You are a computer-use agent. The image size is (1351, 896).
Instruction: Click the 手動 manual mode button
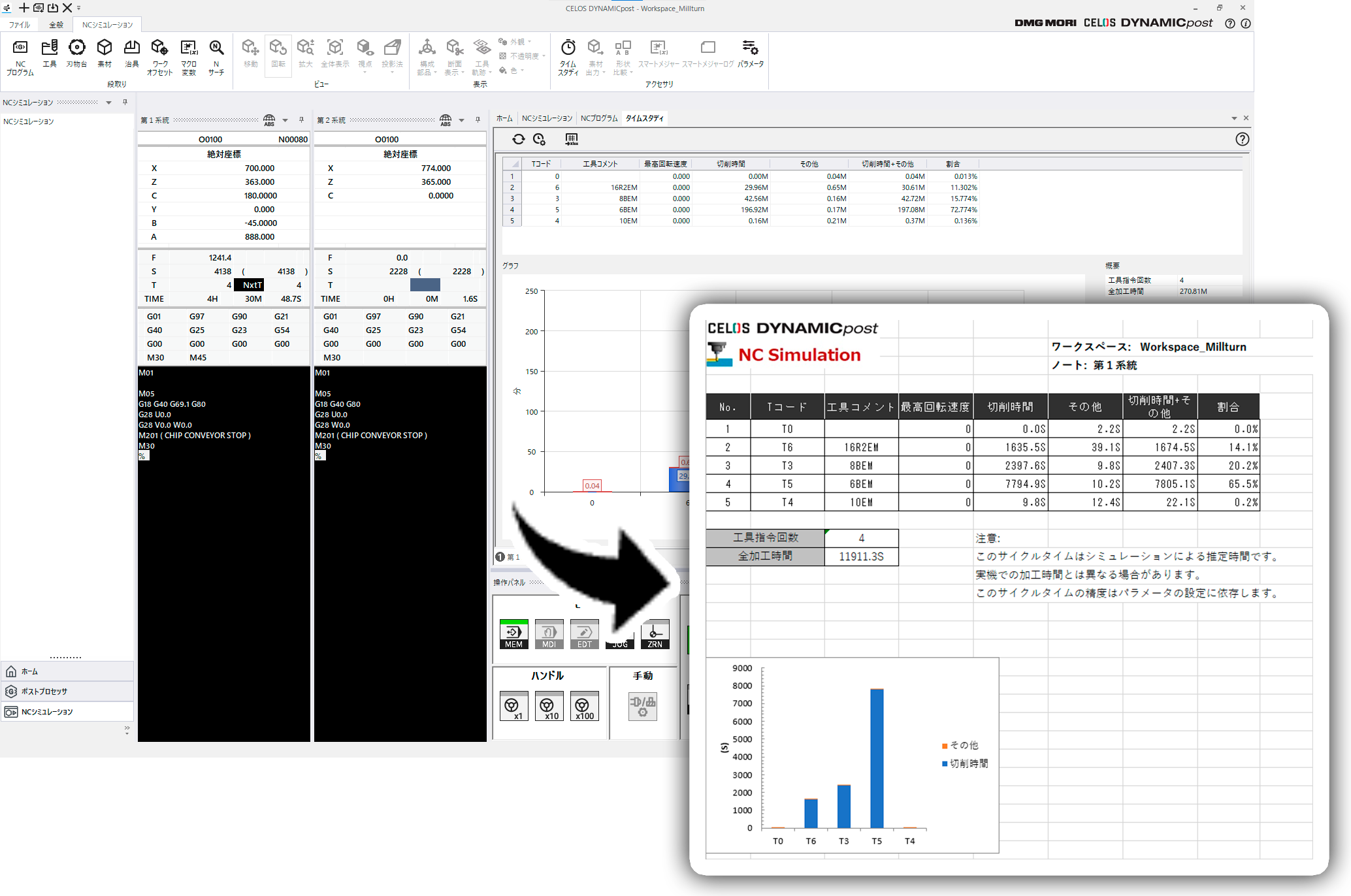pos(643,707)
